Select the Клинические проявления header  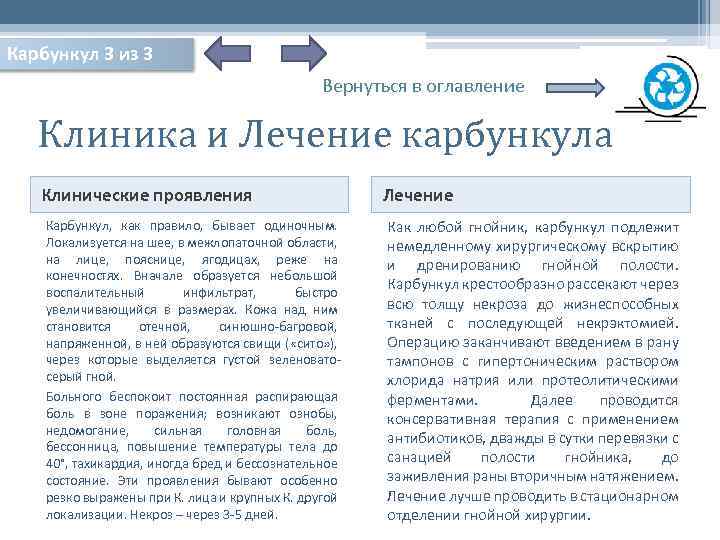click(189, 195)
